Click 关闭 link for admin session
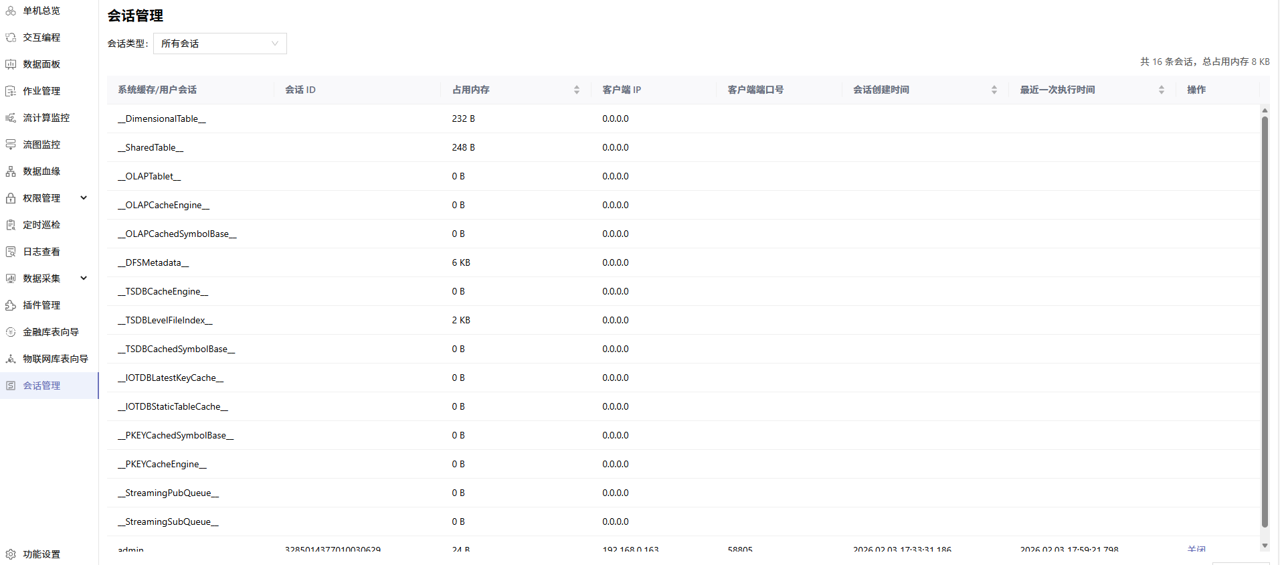The height and width of the screenshot is (565, 1280). 1196,550
